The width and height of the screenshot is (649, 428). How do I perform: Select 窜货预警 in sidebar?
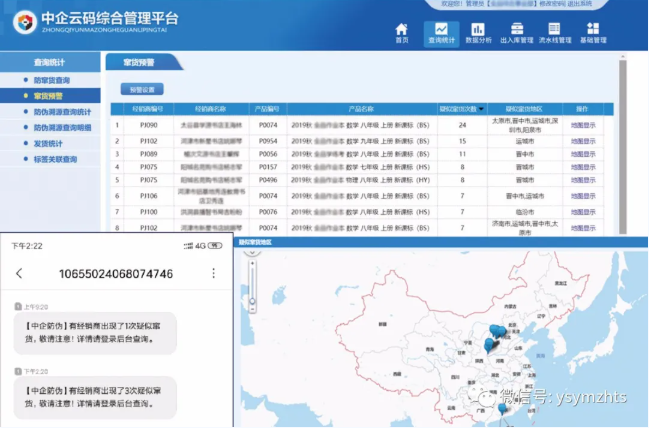pos(48,96)
